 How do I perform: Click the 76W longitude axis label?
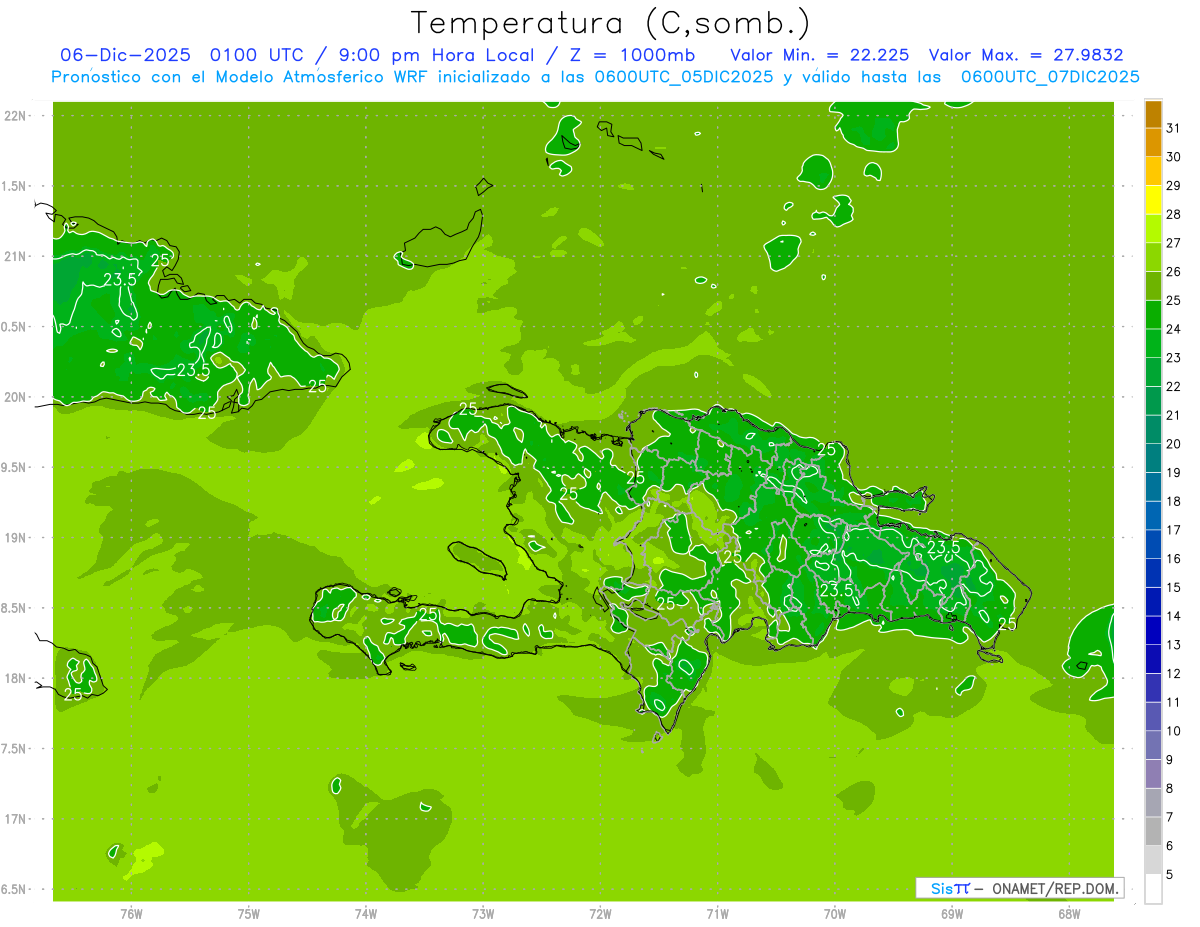[131, 914]
